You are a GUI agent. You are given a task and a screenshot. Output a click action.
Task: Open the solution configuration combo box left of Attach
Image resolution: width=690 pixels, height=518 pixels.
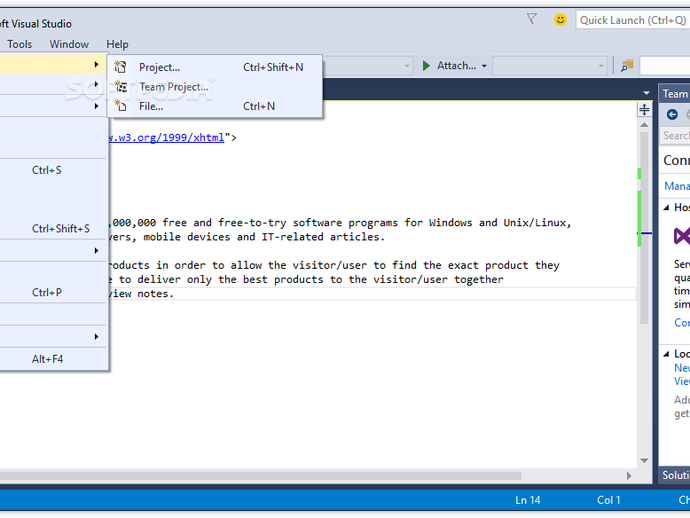click(x=368, y=66)
